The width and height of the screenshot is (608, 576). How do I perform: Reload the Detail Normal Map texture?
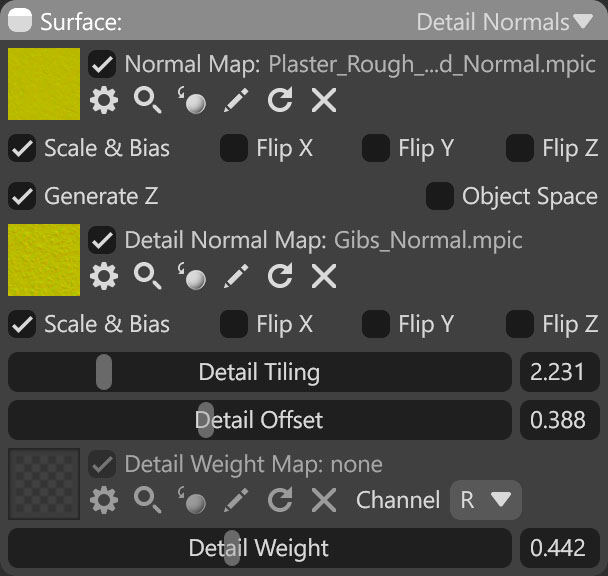click(x=280, y=276)
